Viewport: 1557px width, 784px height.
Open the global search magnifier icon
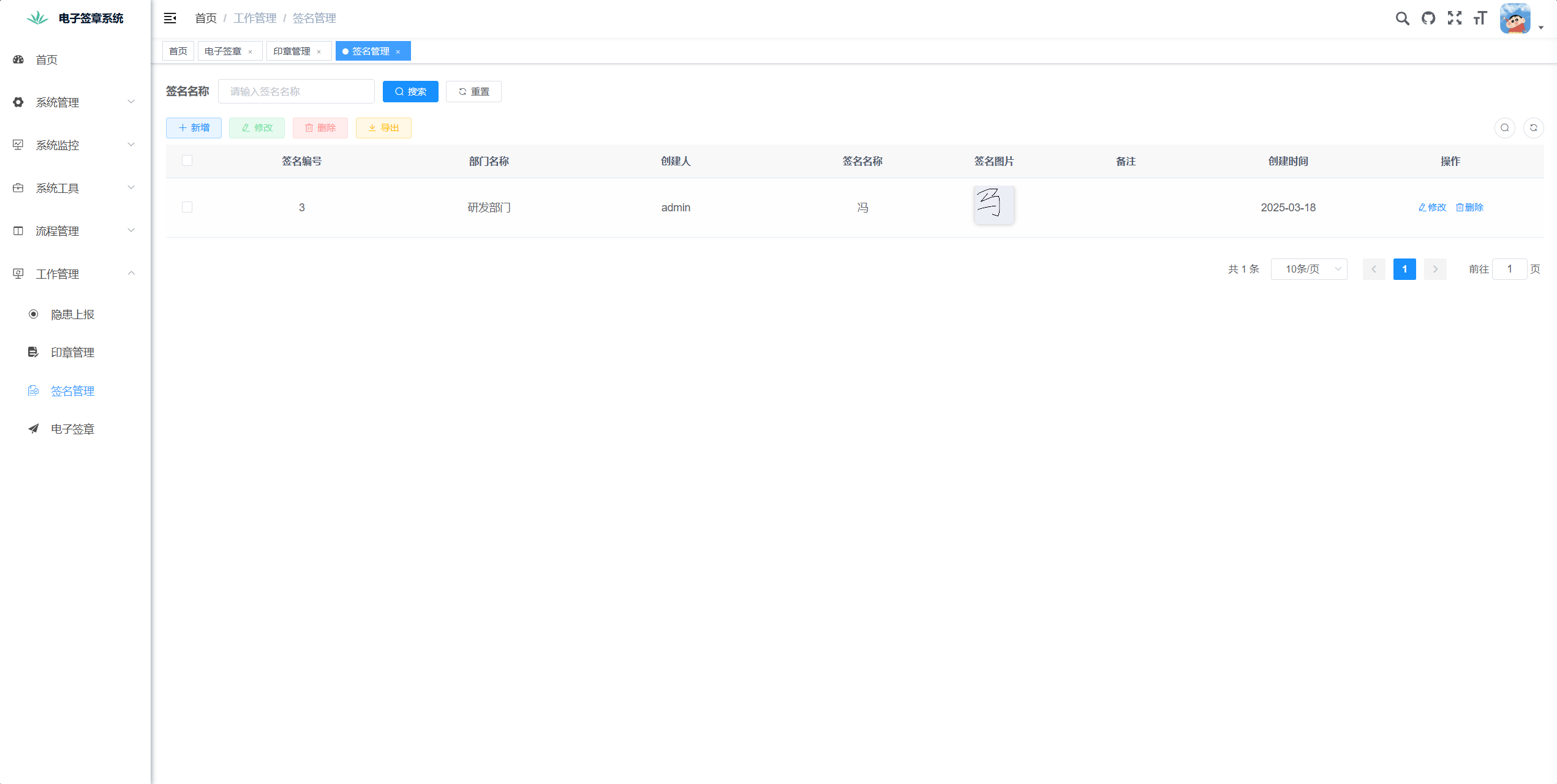click(x=1402, y=18)
